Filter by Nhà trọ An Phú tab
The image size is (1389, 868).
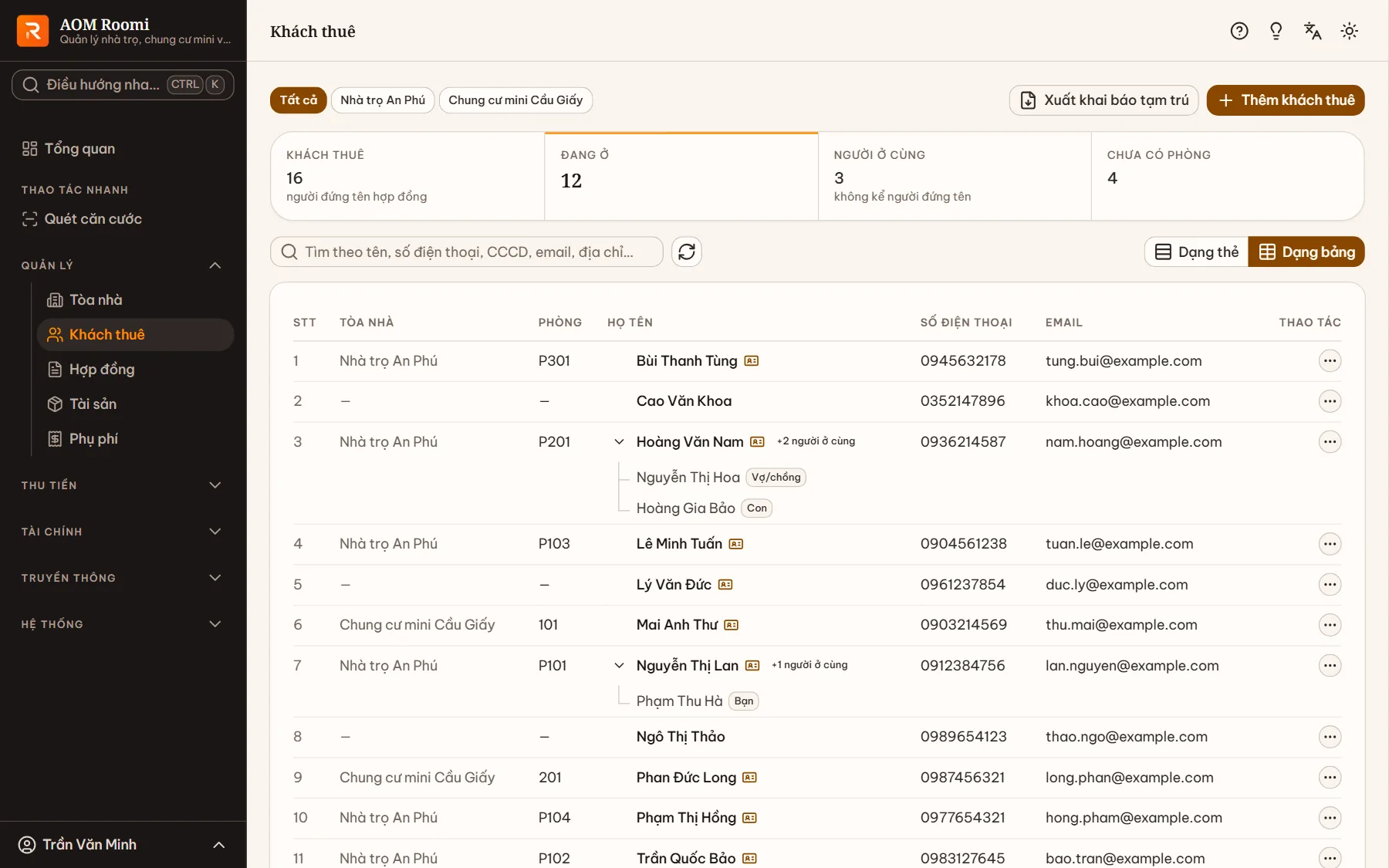click(383, 100)
